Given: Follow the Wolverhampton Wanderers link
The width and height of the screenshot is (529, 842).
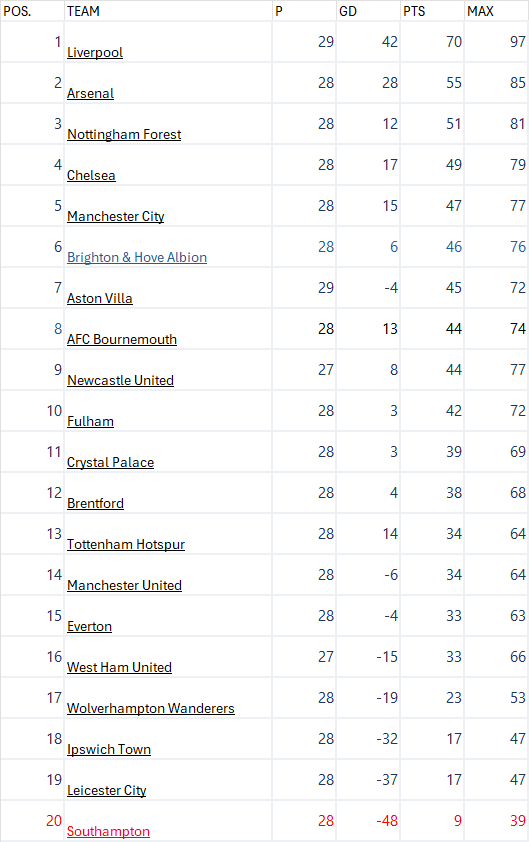Looking at the screenshot, I should (x=150, y=708).
